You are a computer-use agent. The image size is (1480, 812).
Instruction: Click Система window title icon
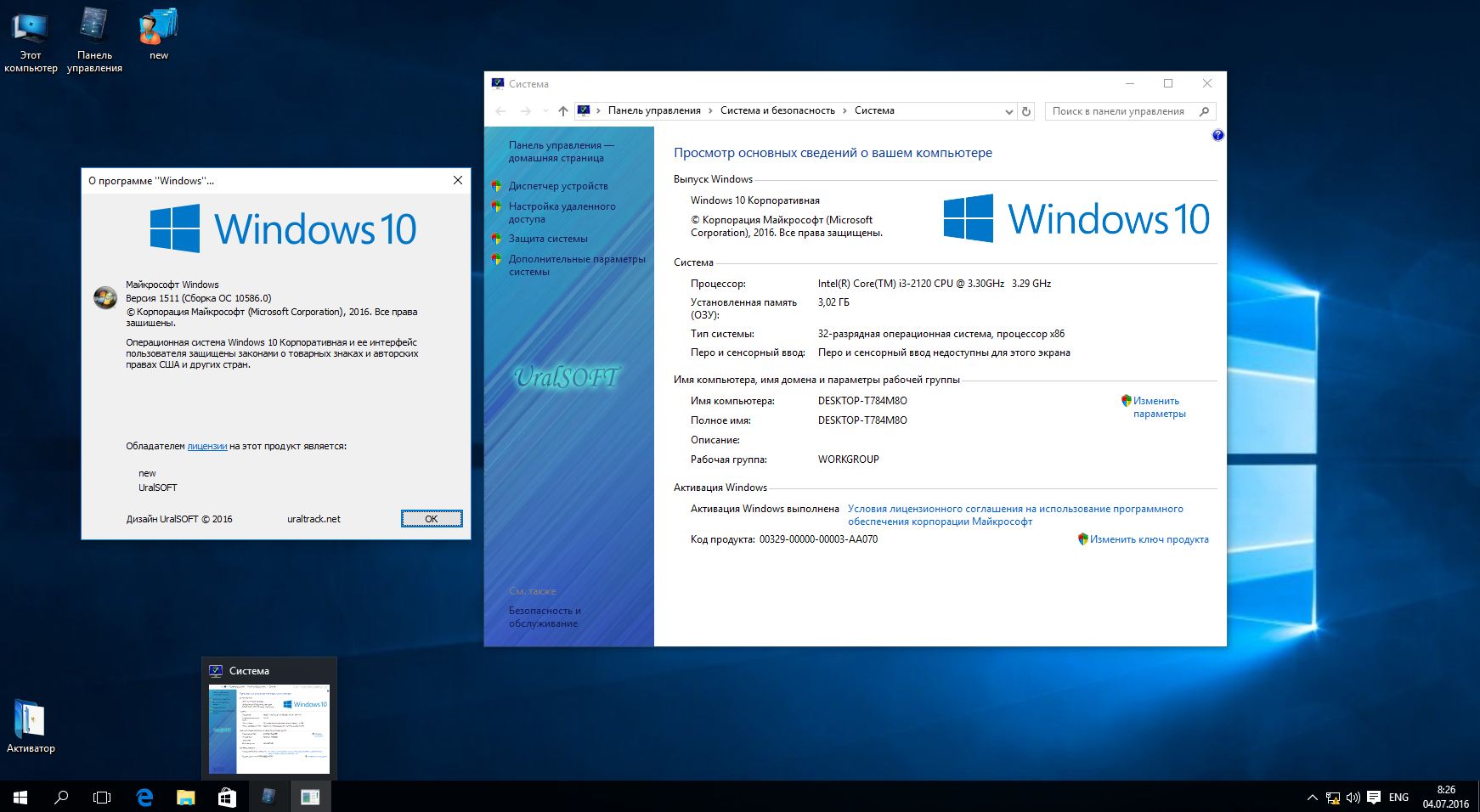tap(498, 83)
